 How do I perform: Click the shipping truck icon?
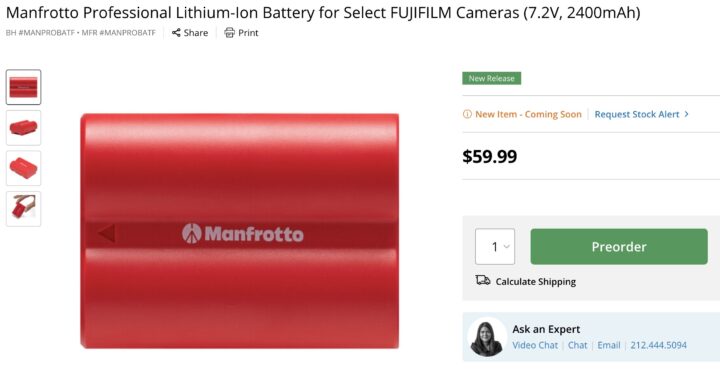click(x=483, y=280)
